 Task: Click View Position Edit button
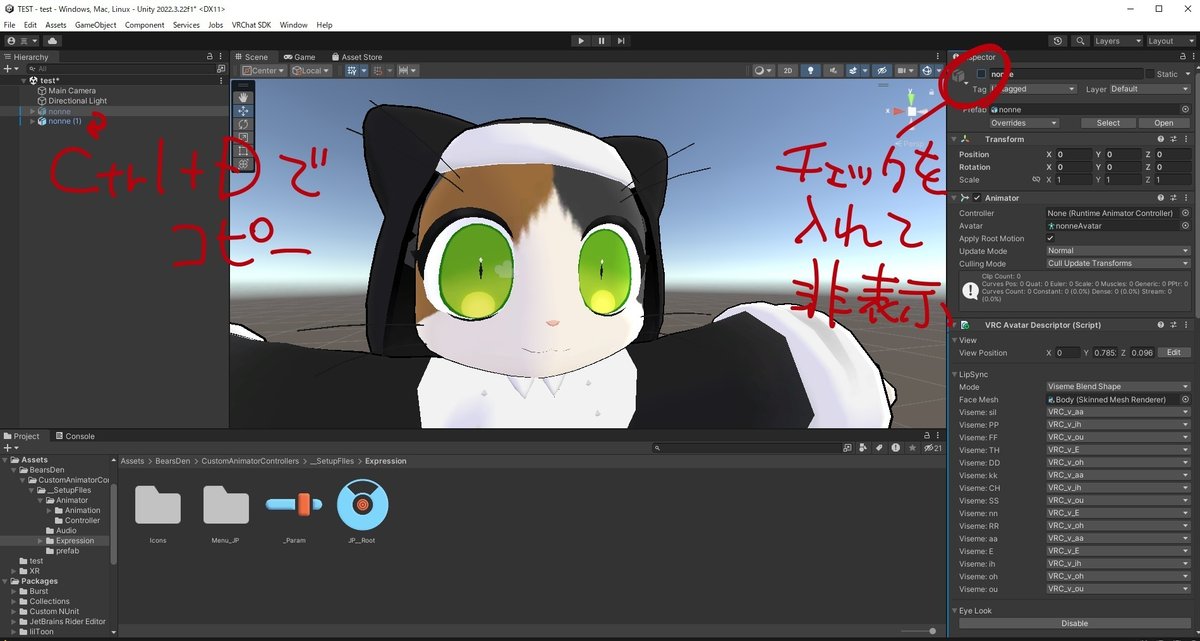[1174, 353]
